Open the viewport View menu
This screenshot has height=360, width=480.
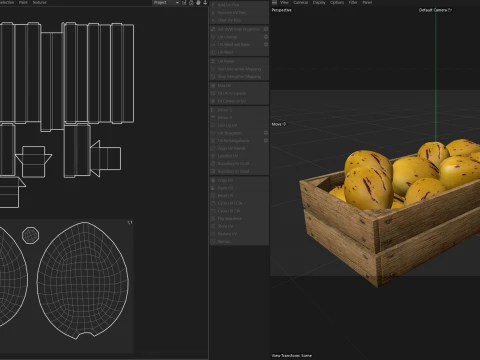pos(284,2)
